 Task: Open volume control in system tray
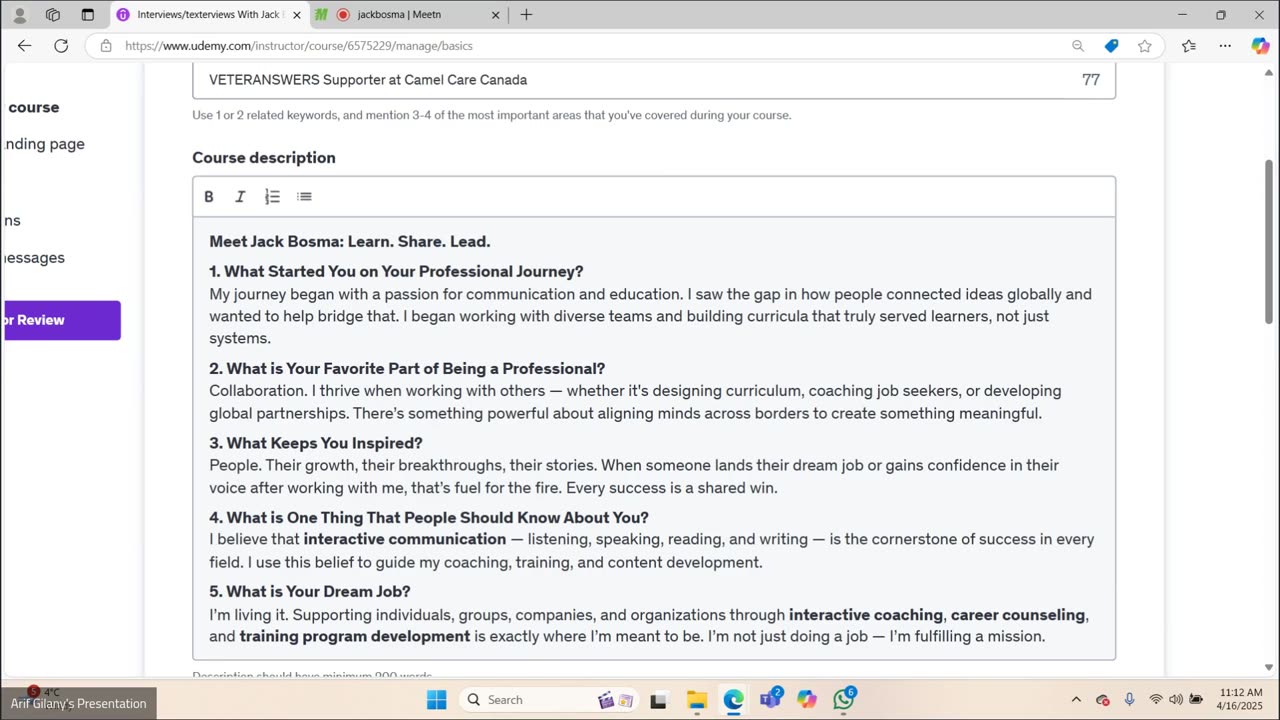1176,700
